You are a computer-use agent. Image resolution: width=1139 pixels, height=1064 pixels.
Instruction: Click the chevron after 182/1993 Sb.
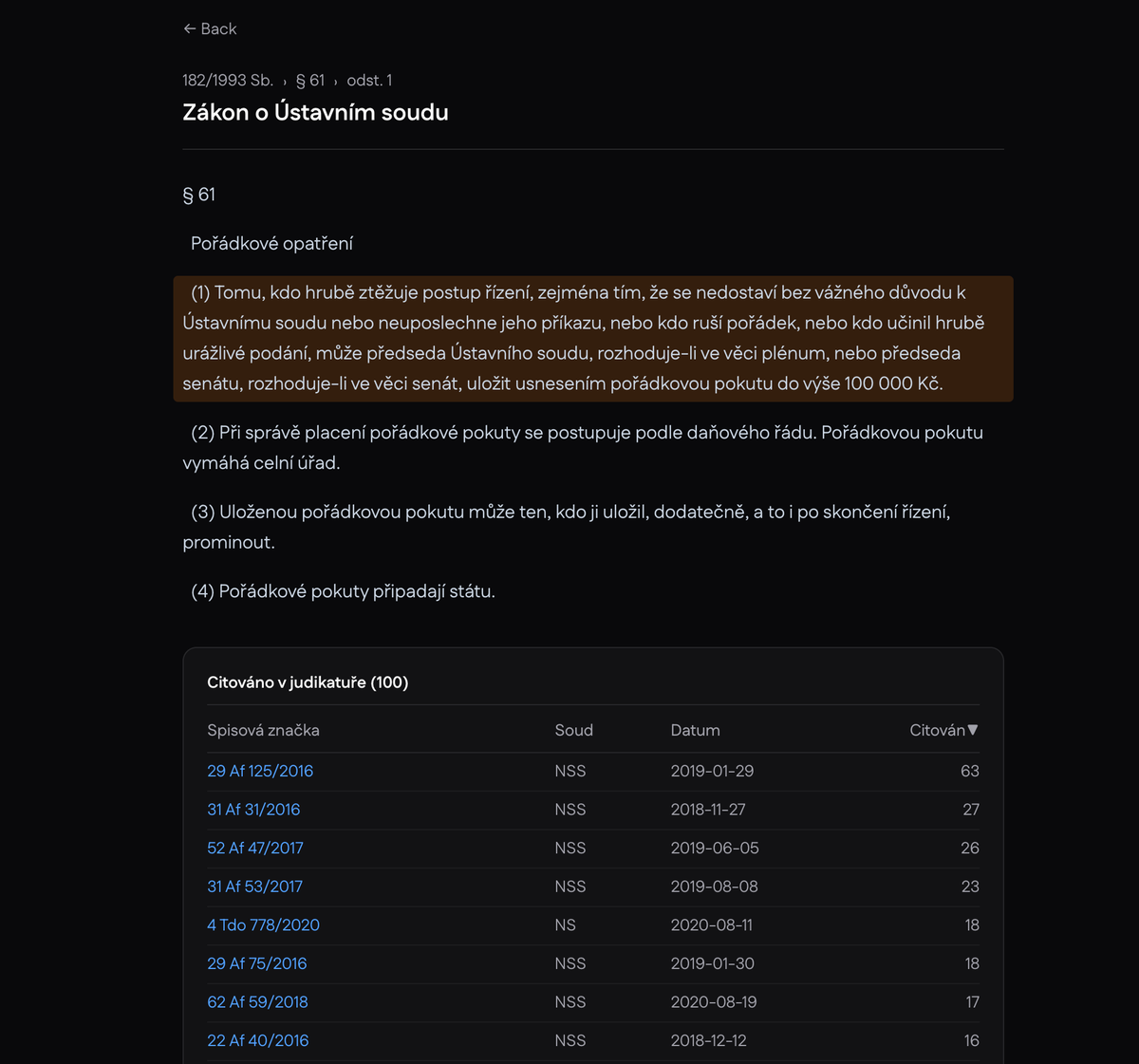point(286,81)
